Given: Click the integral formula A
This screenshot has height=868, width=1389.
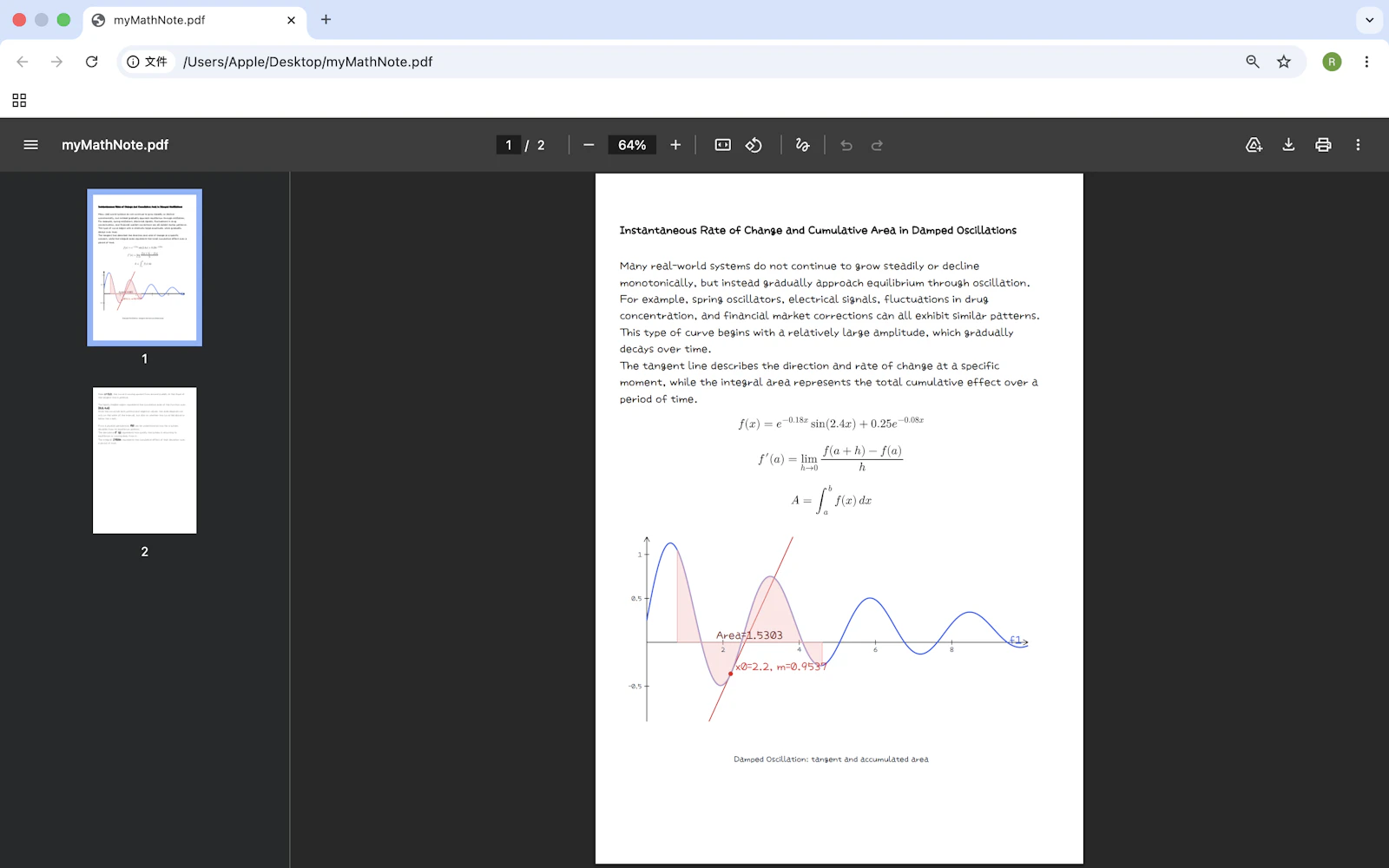Looking at the screenshot, I should tap(831, 500).
